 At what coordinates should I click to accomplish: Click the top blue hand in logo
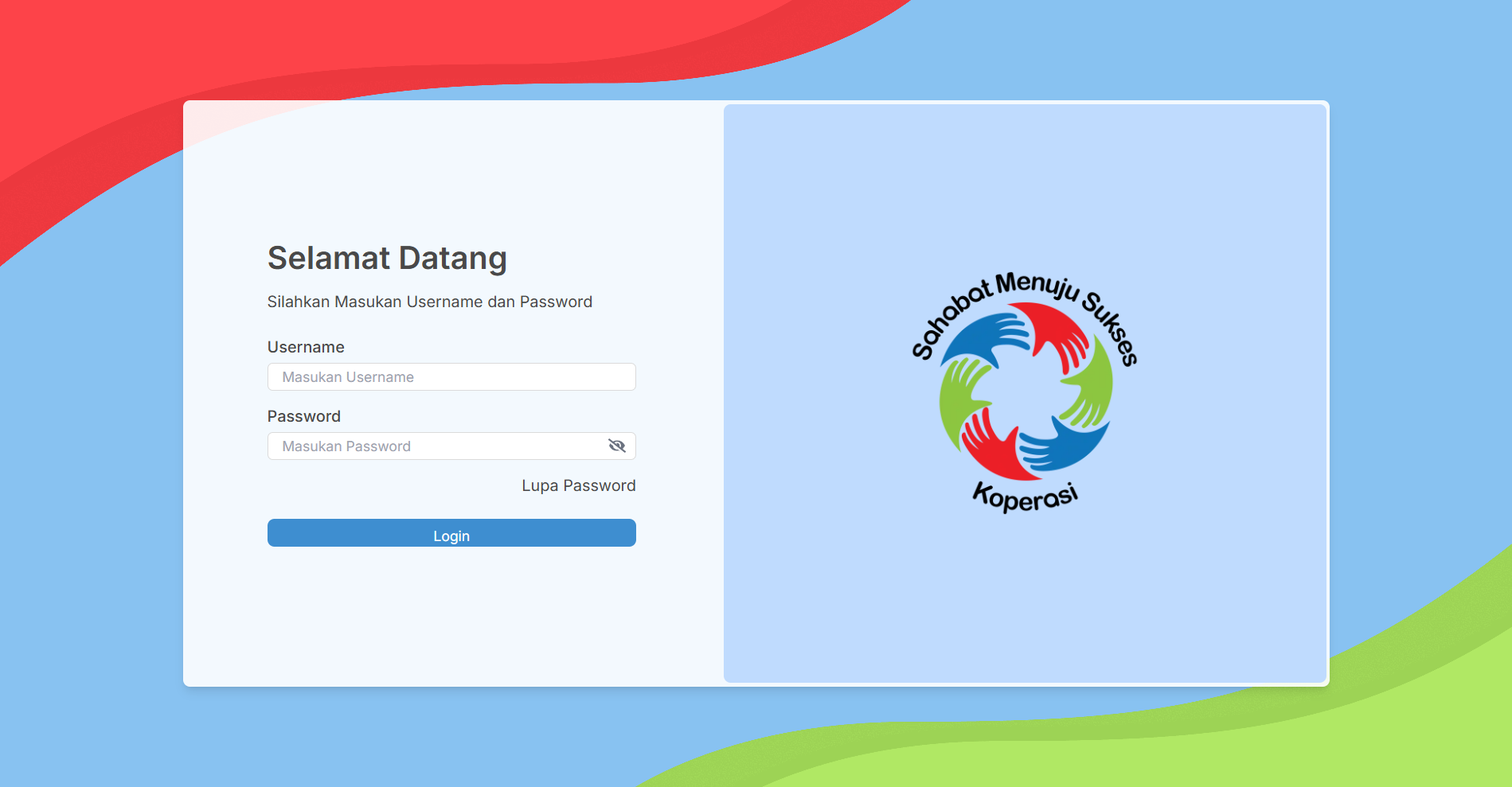pos(983,334)
